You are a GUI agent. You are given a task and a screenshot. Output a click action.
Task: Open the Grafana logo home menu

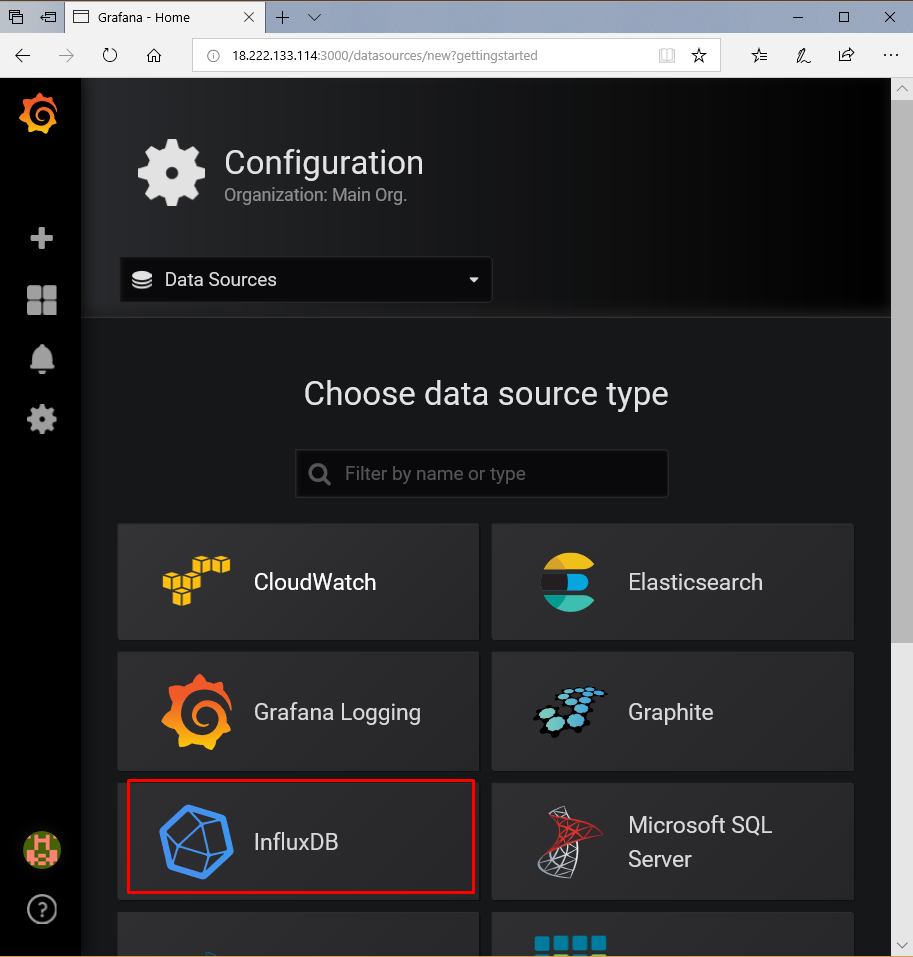[x=38, y=114]
